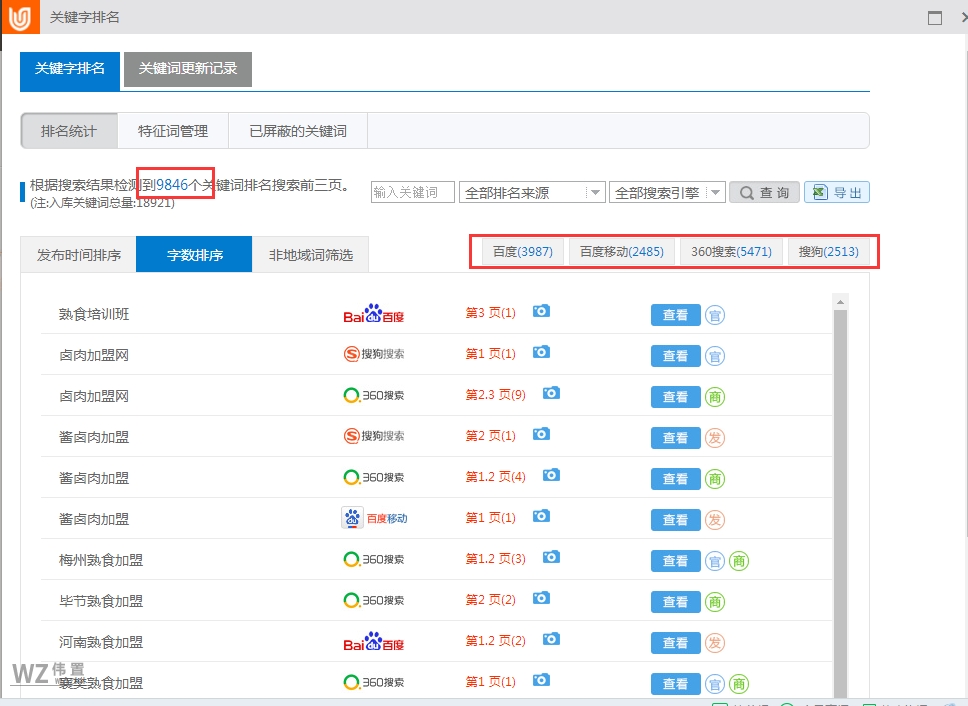Click the 查询 search button

[x=764, y=191]
